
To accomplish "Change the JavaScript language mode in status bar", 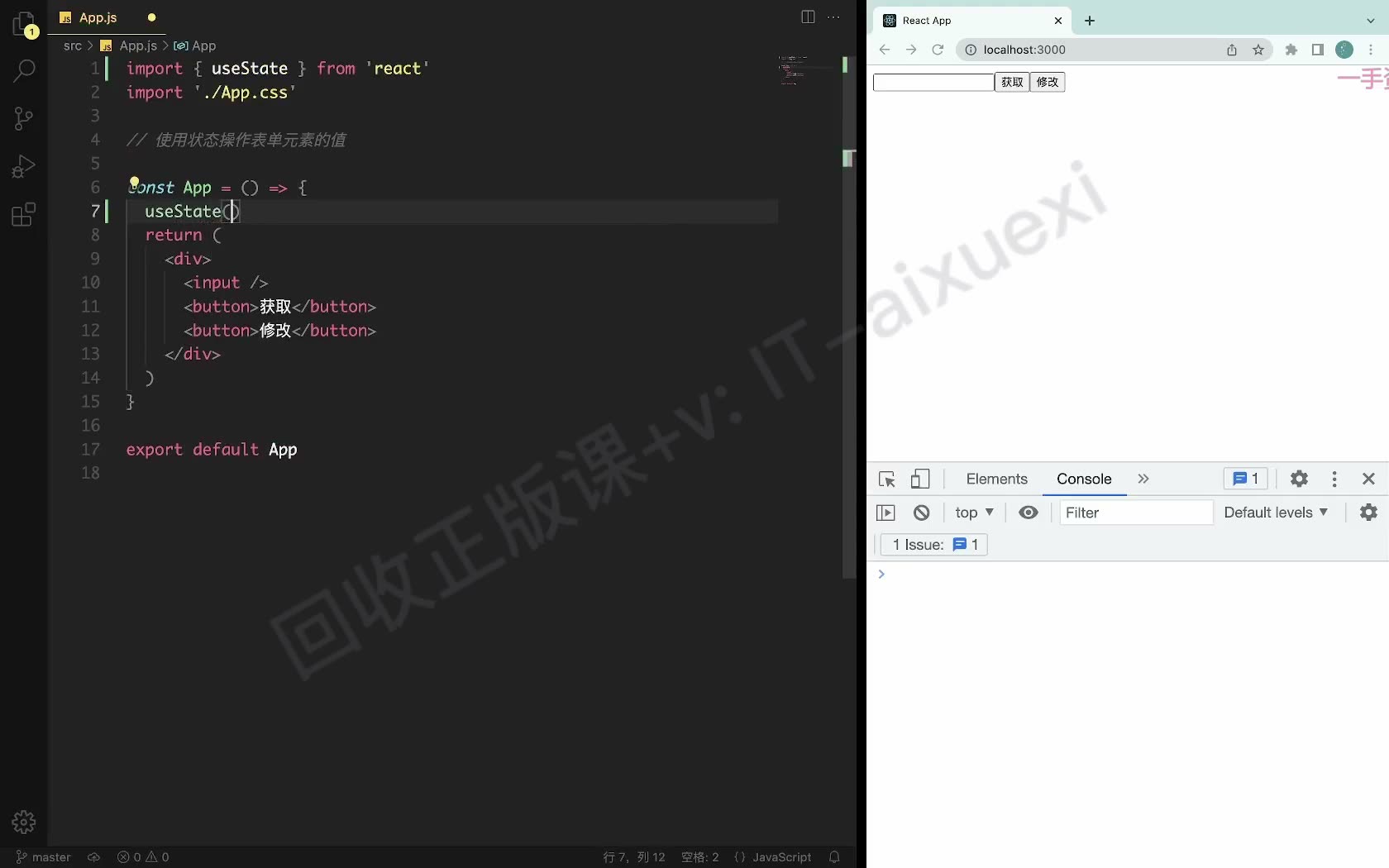I will (x=781, y=857).
